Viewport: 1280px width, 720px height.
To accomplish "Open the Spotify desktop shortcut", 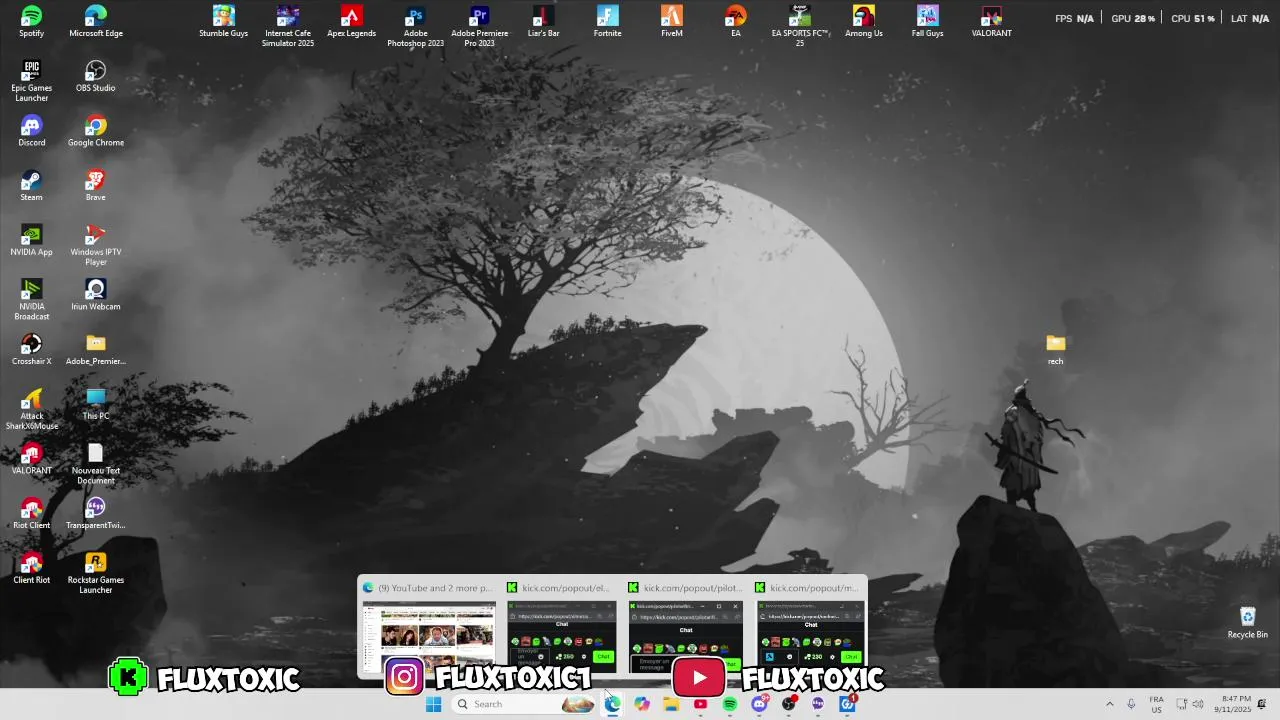I will point(31,22).
